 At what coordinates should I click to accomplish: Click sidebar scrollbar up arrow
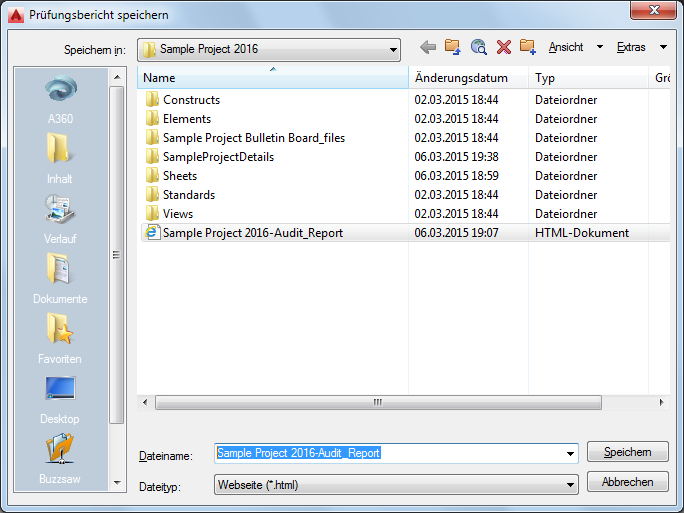(x=117, y=77)
